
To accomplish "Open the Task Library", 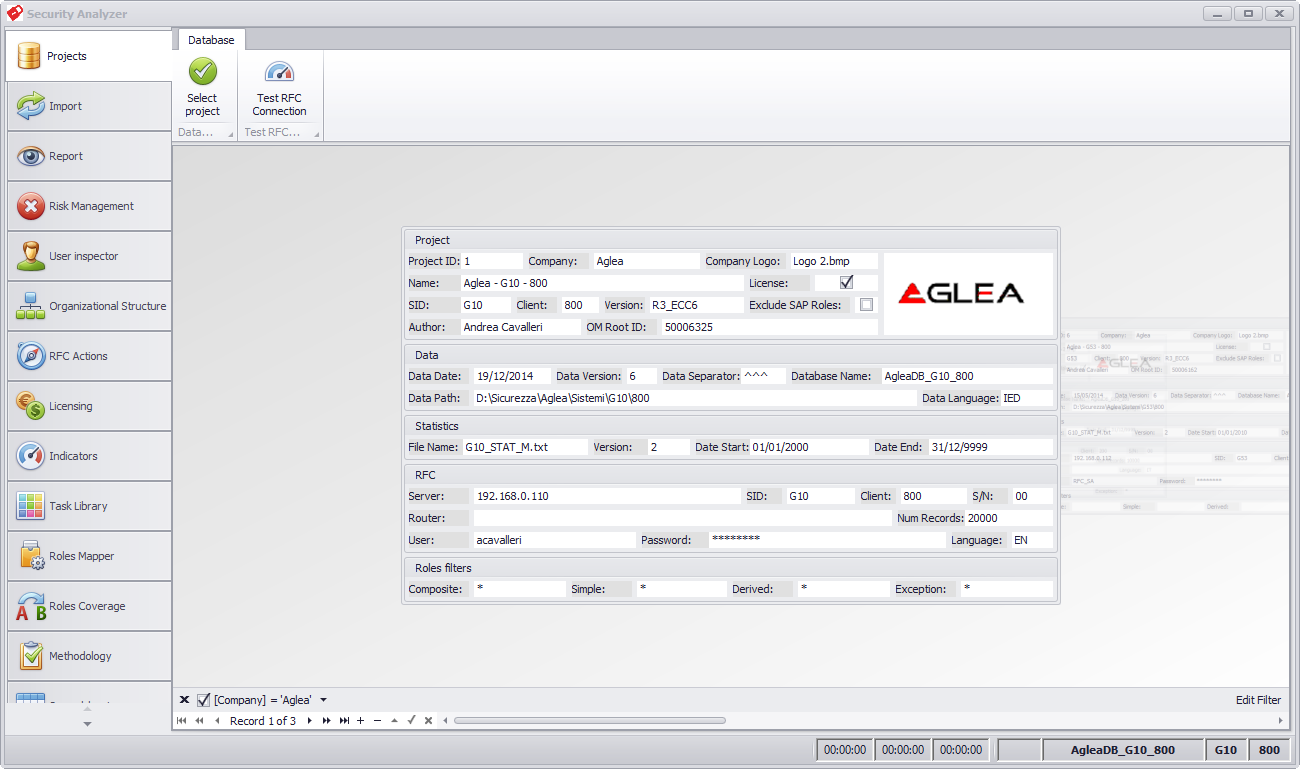I will click(x=89, y=506).
